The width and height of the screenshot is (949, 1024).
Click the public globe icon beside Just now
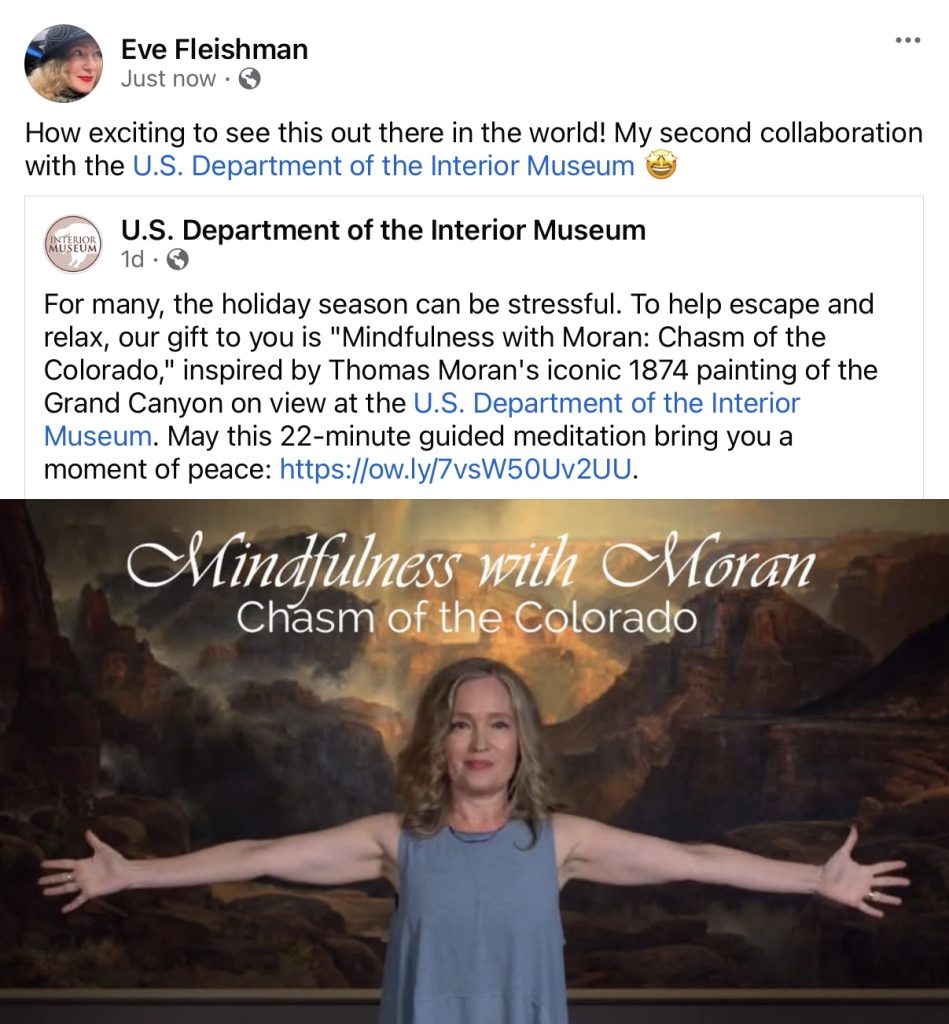tap(249, 79)
